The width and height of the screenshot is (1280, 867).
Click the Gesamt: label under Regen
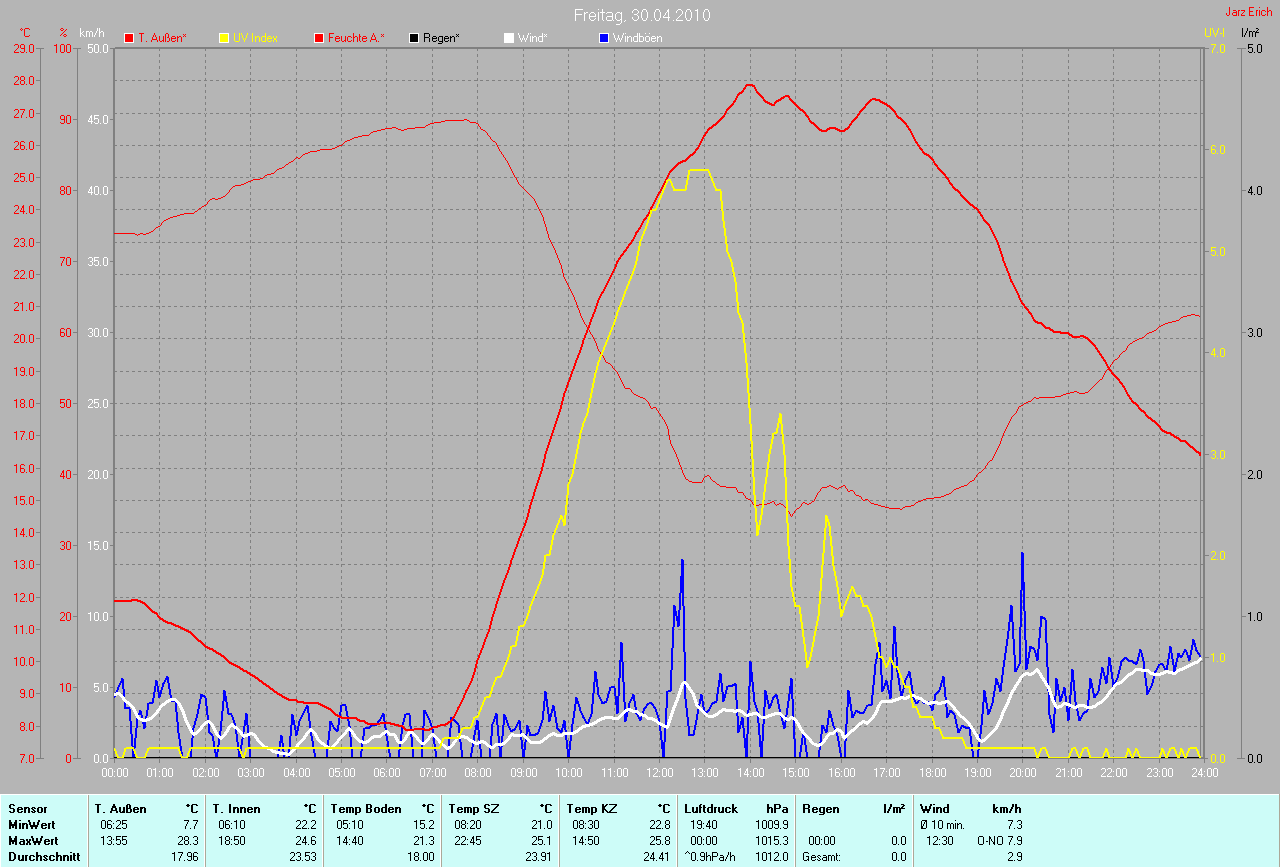pos(821,856)
